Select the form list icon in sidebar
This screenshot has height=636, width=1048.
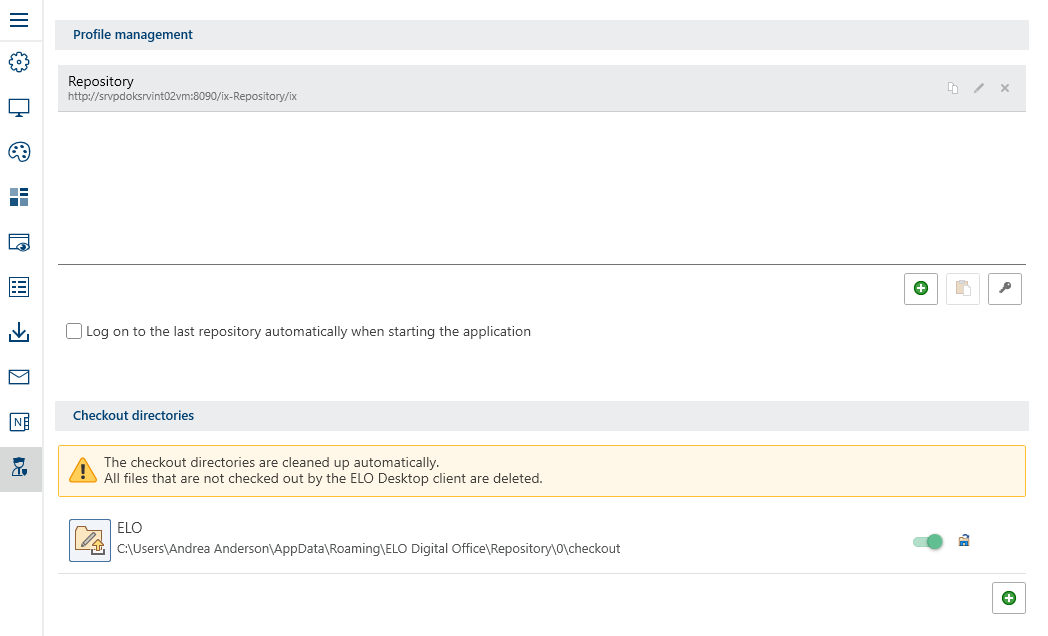[x=19, y=287]
